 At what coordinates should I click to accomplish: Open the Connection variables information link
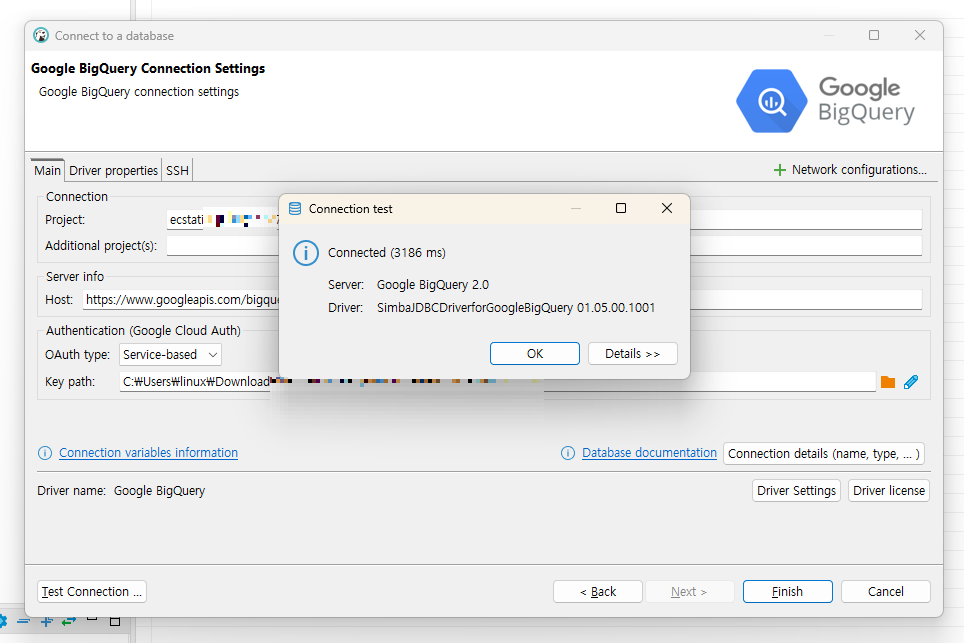(x=148, y=453)
